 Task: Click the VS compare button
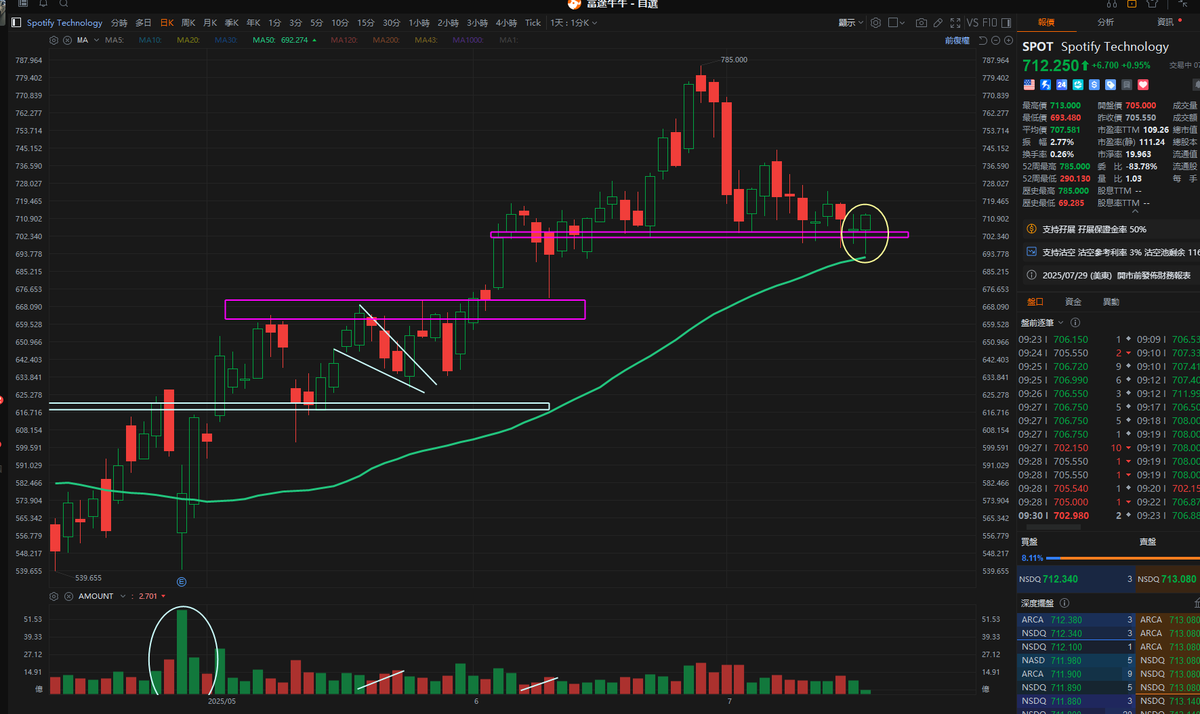click(x=972, y=22)
